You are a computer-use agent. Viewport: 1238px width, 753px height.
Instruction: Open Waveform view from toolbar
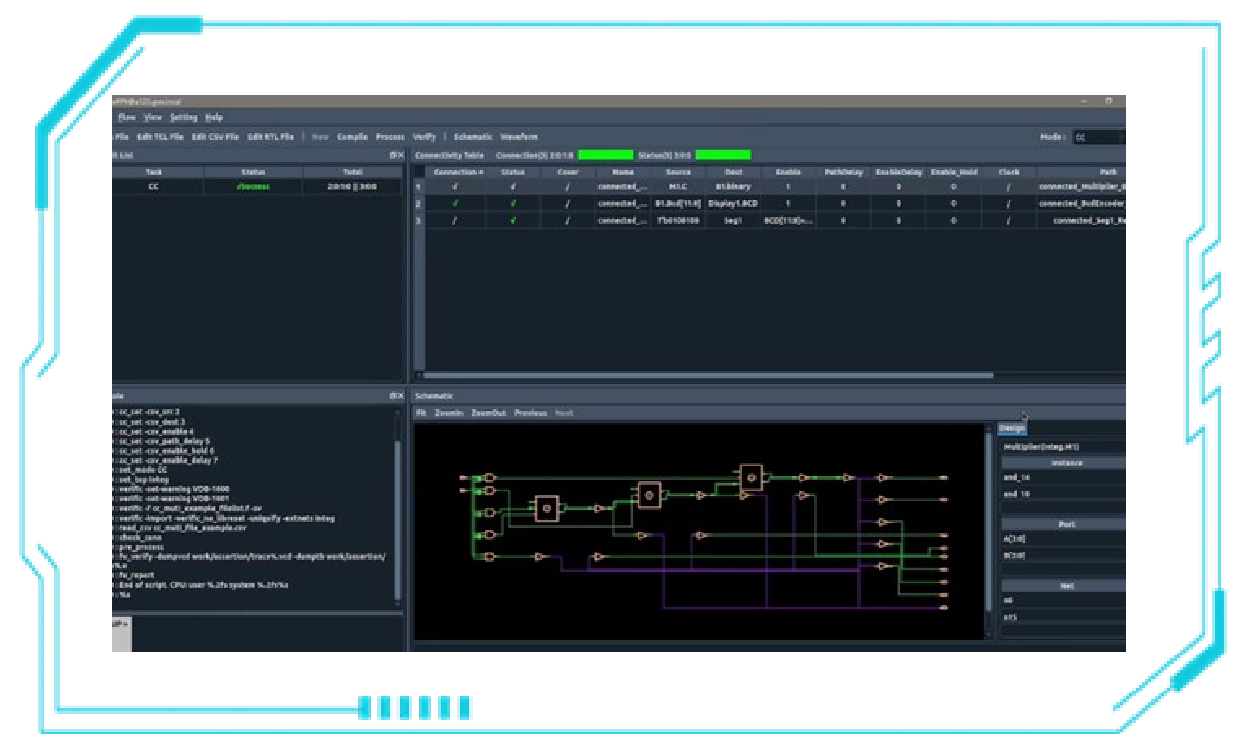pyautogui.click(x=518, y=137)
